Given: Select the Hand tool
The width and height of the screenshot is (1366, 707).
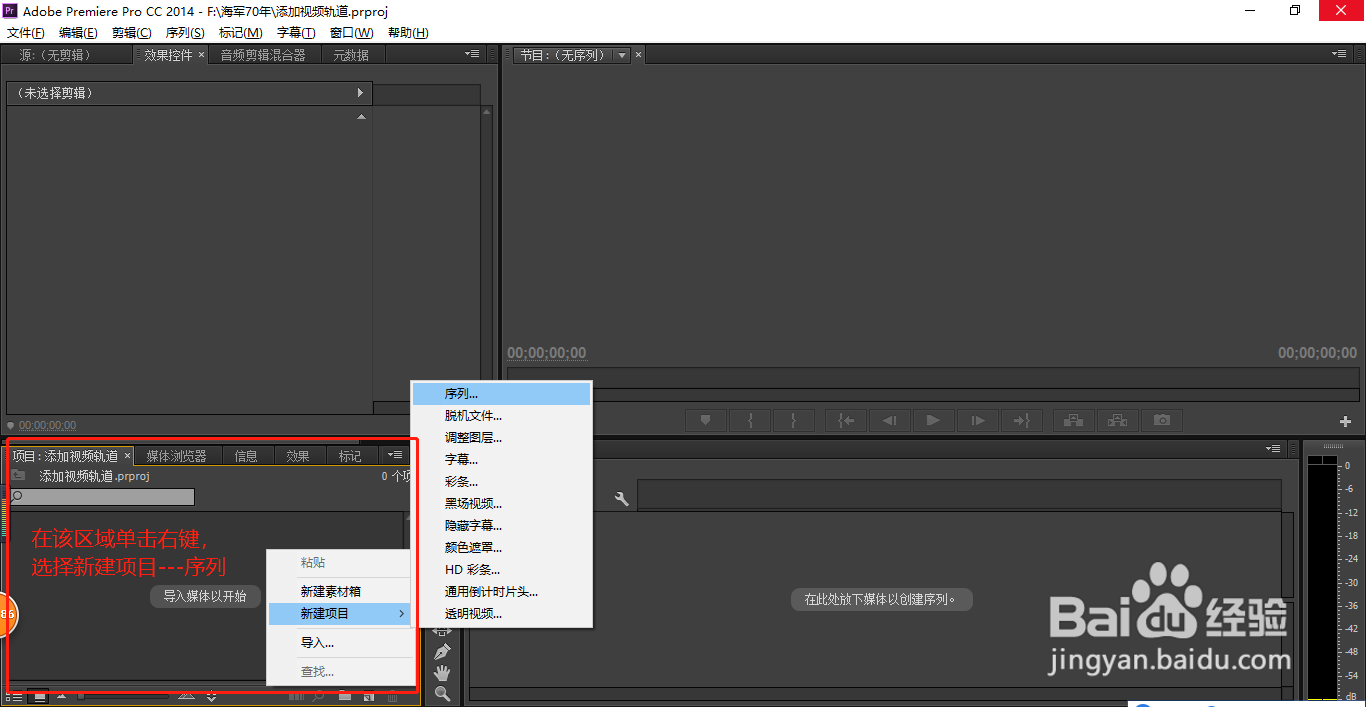Looking at the screenshot, I should tap(442, 673).
